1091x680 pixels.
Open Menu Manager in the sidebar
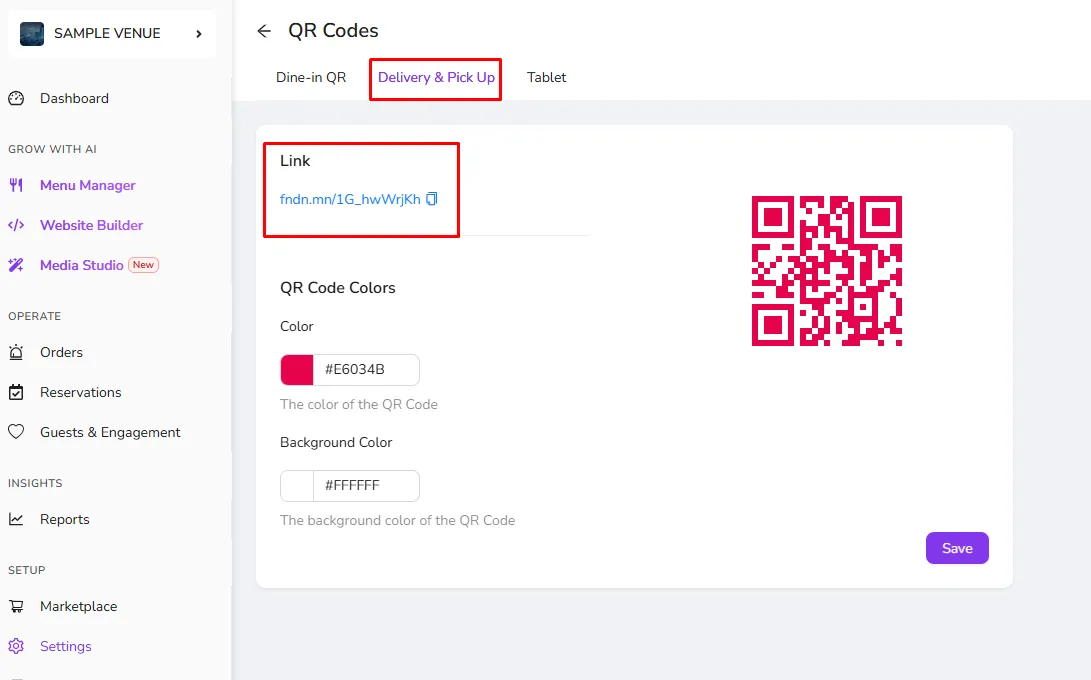[x=88, y=185]
